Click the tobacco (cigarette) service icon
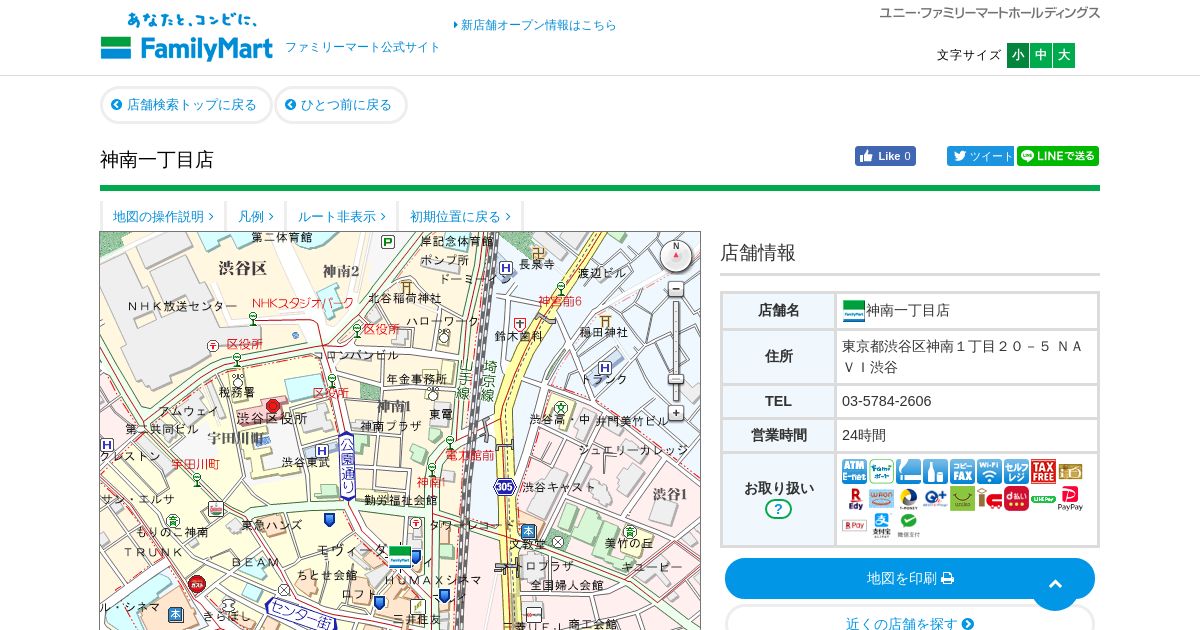Image resolution: width=1200 pixels, height=630 pixels. pyautogui.click(x=908, y=472)
